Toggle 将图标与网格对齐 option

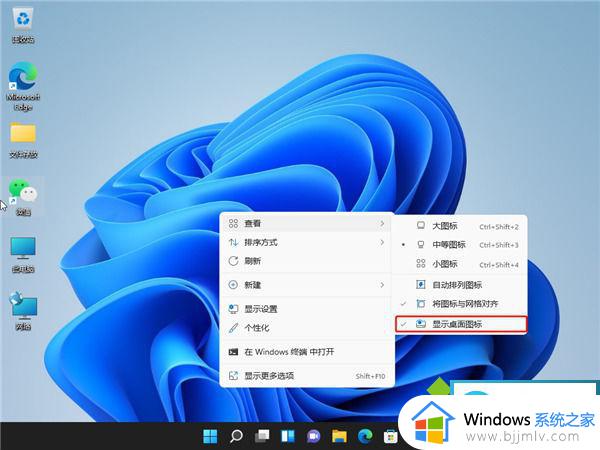pyautogui.click(x=461, y=304)
